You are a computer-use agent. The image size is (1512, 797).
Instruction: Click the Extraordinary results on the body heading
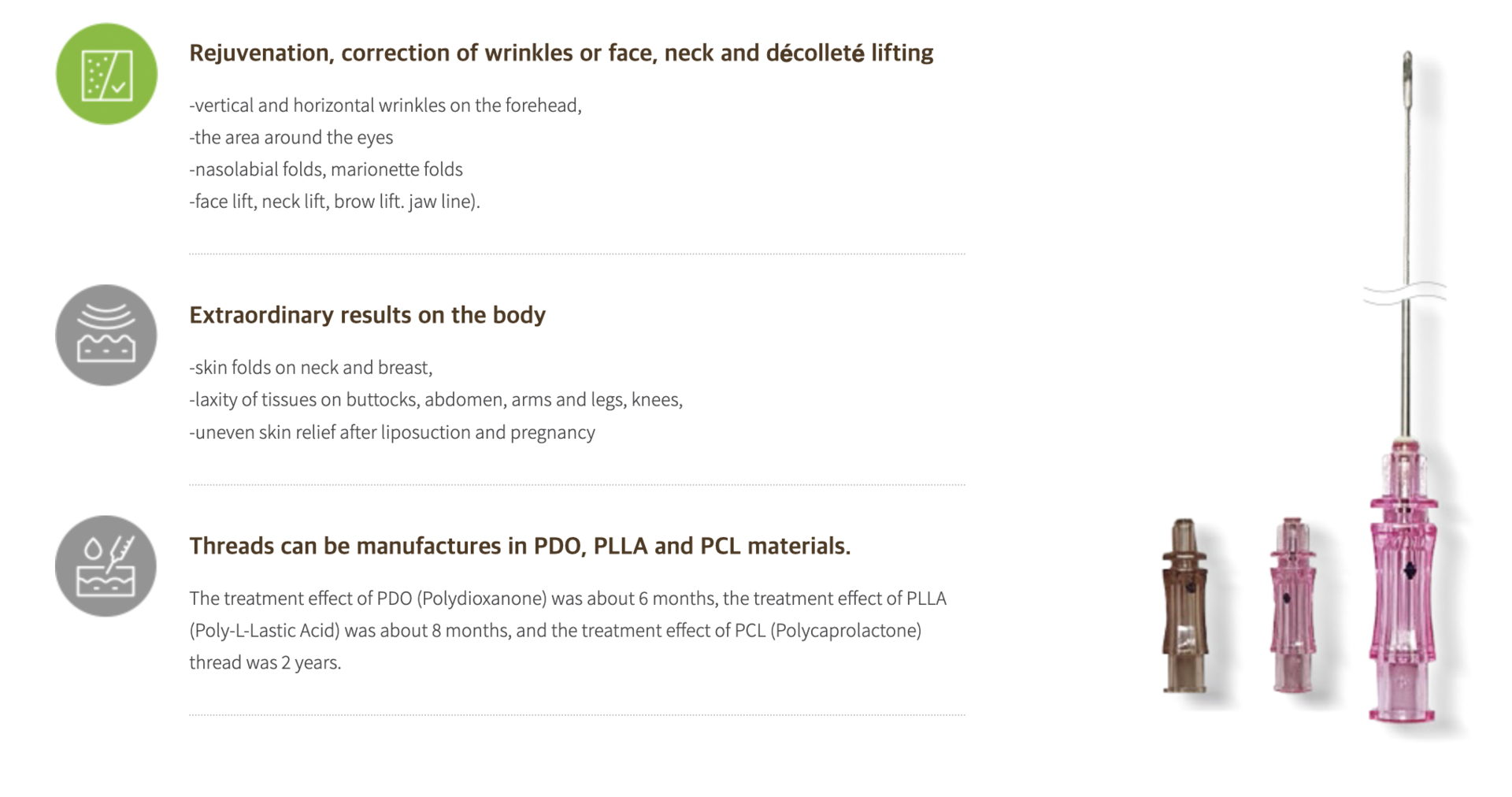(x=367, y=315)
